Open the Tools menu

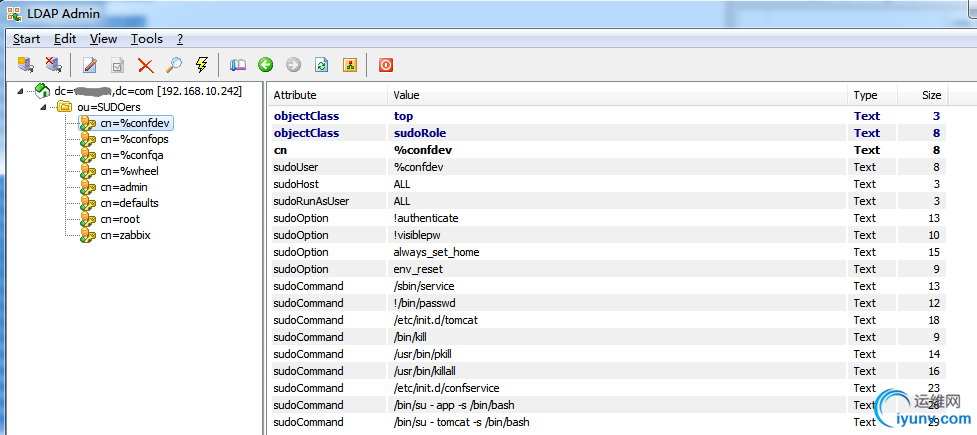pos(146,39)
